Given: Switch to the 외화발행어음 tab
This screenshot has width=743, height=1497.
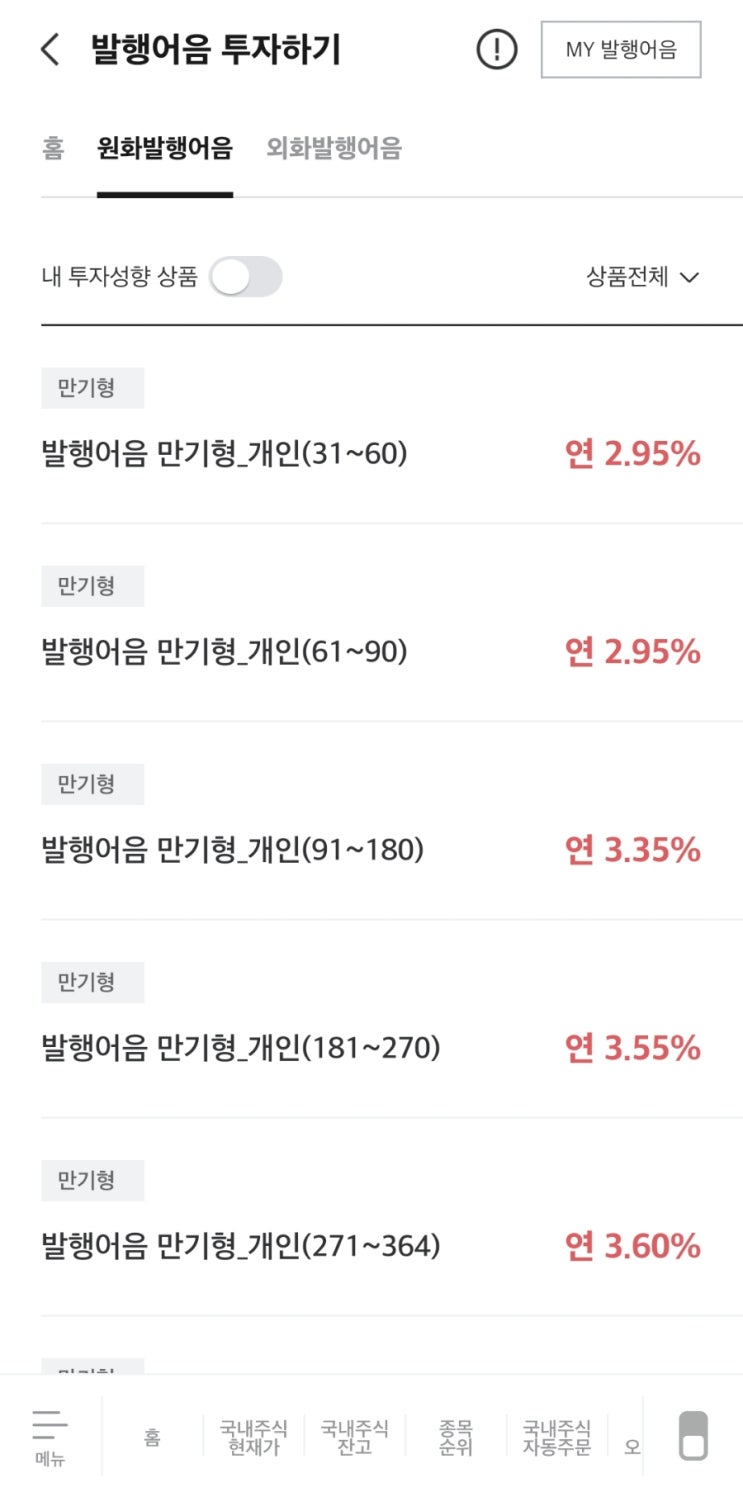Looking at the screenshot, I should (x=334, y=149).
